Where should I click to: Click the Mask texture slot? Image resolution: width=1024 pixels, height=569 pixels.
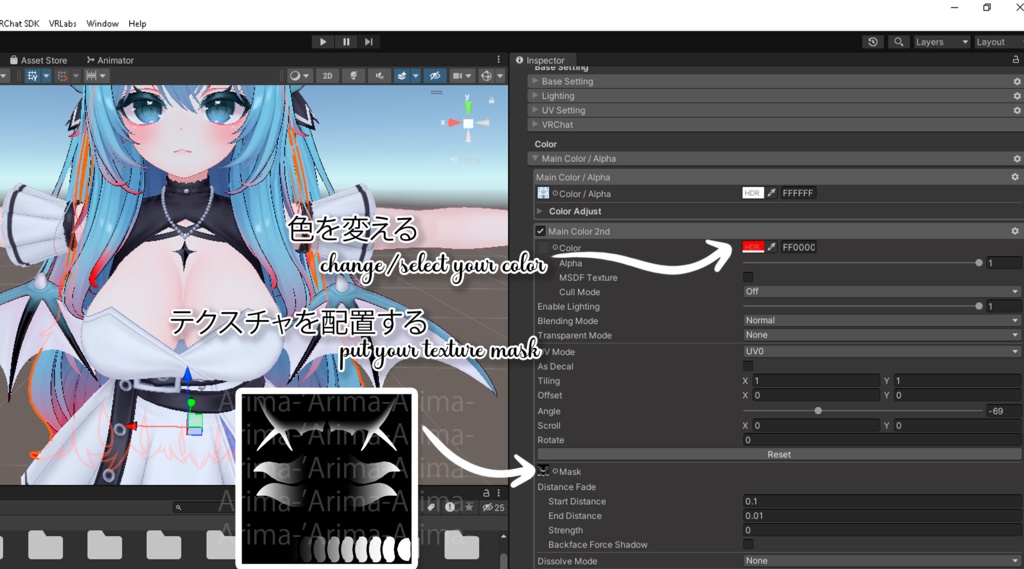[x=543, y=471]
